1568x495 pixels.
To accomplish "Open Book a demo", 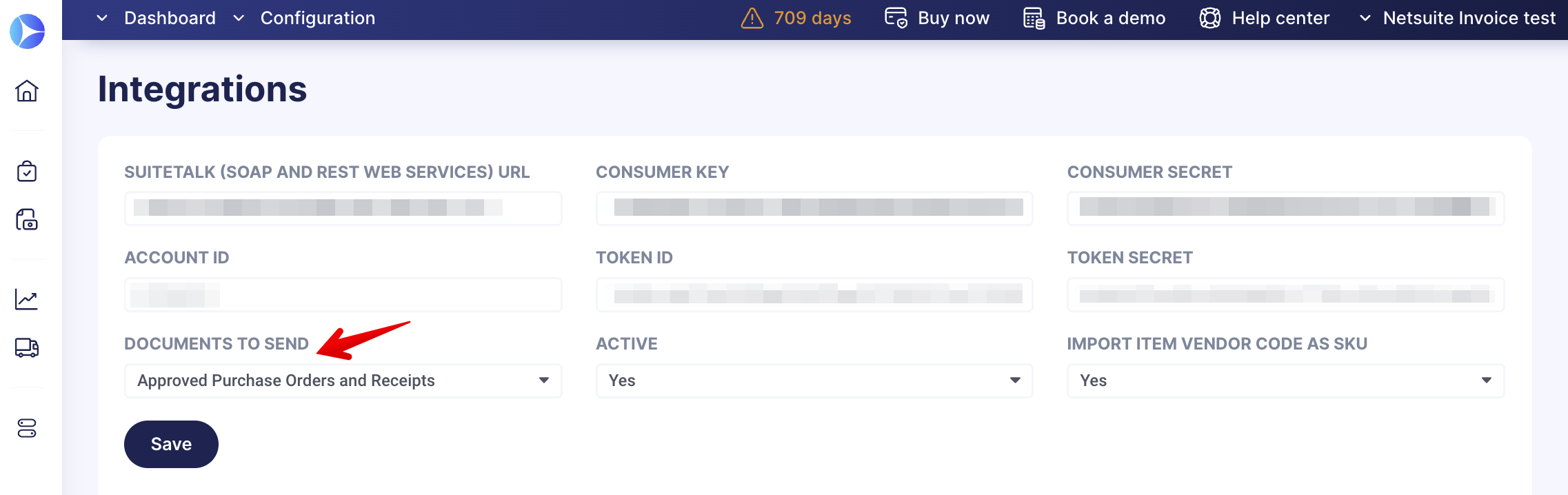I will 1110,18.
